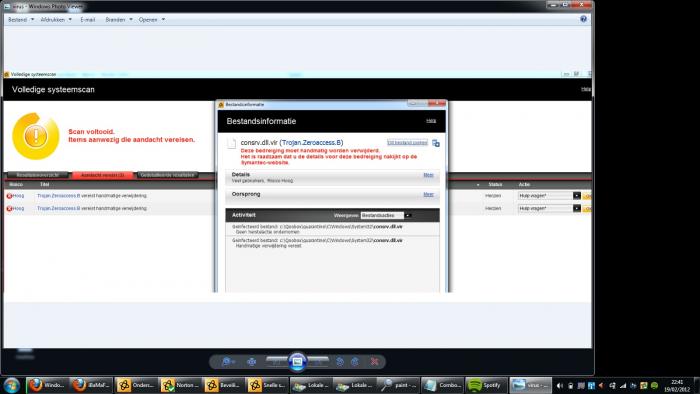Image resolution: width=700 pixels, height=394 pixels.
Task: Open the Bestand menu
Action: coord(21,20)
